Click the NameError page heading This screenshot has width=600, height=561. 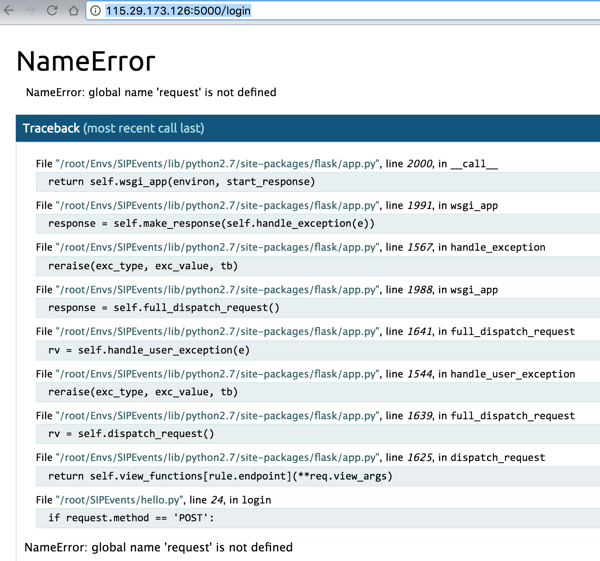86,61
